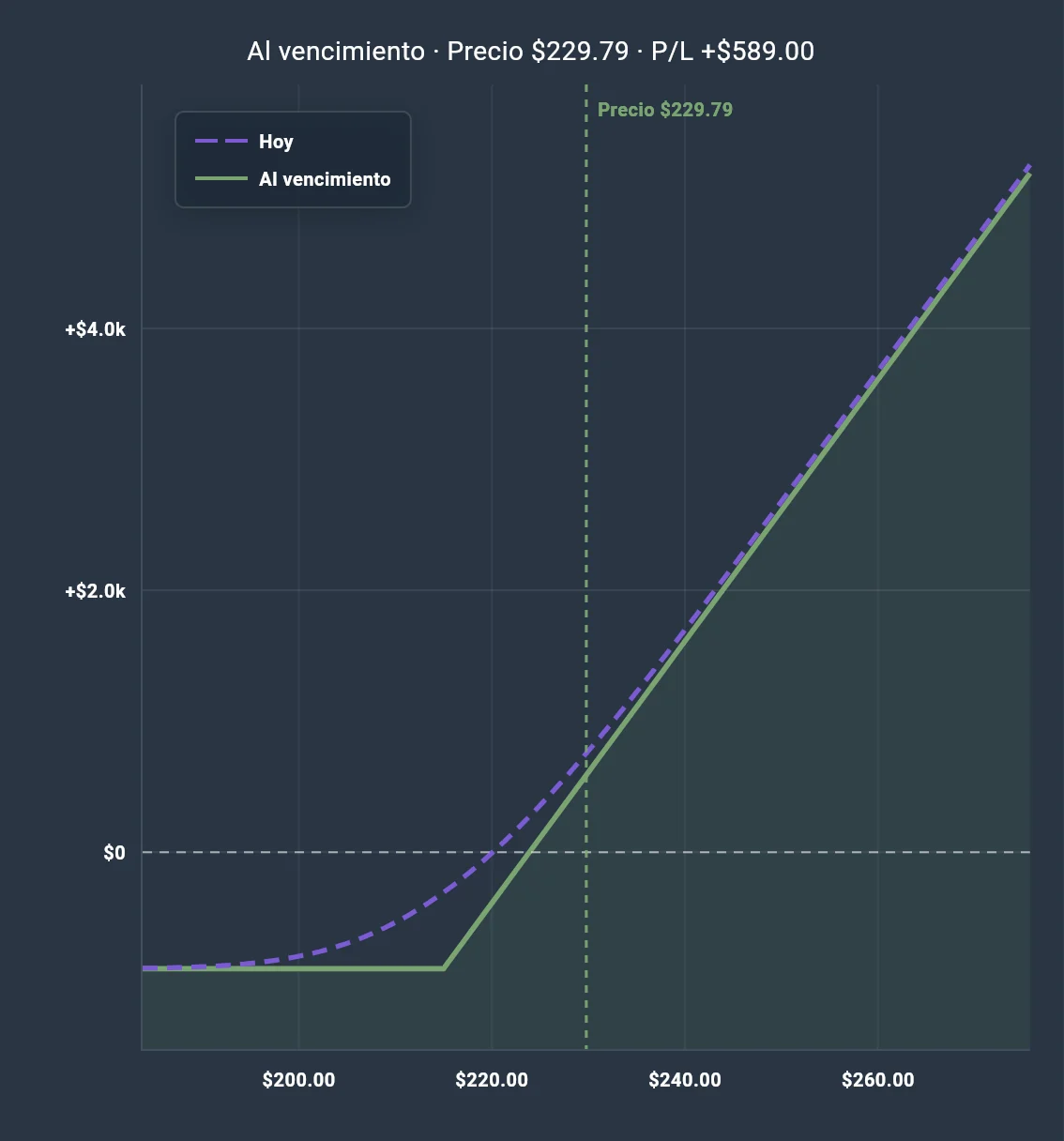Click the +$4.0k y-axis label
This screenshot has width=1064, height=1141.
95,329
